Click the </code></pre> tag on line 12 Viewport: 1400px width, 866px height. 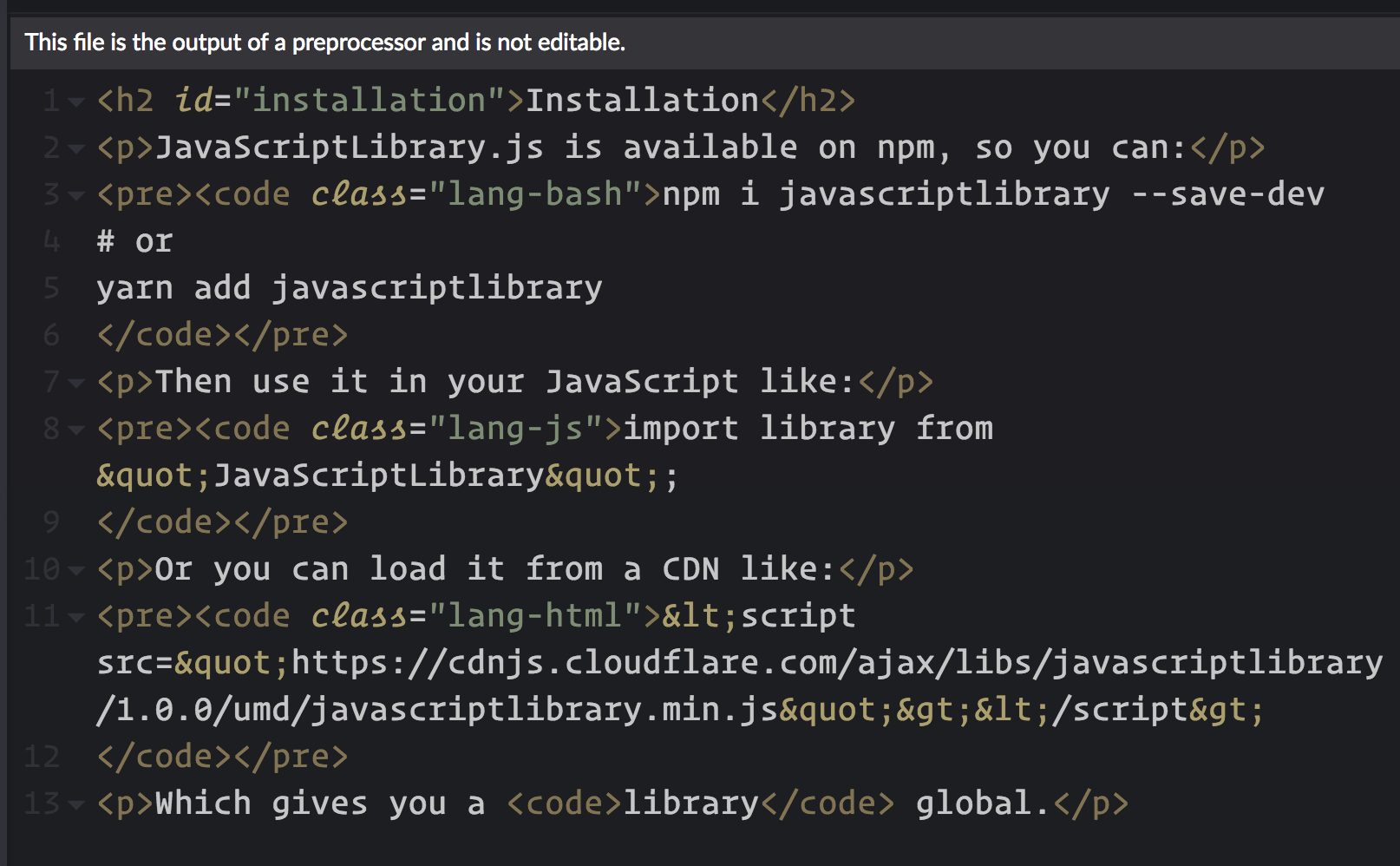tap(222, 757)
